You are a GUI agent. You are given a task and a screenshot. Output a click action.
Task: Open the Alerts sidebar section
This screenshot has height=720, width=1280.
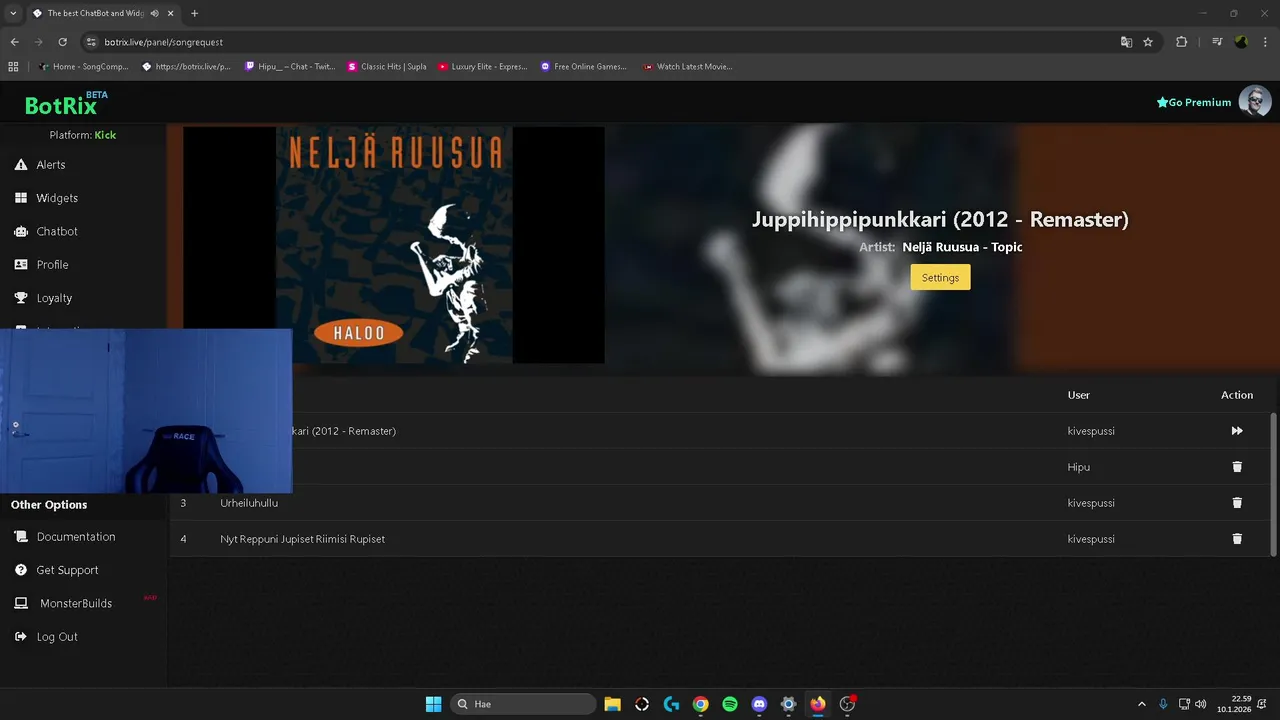coord(40,165)
